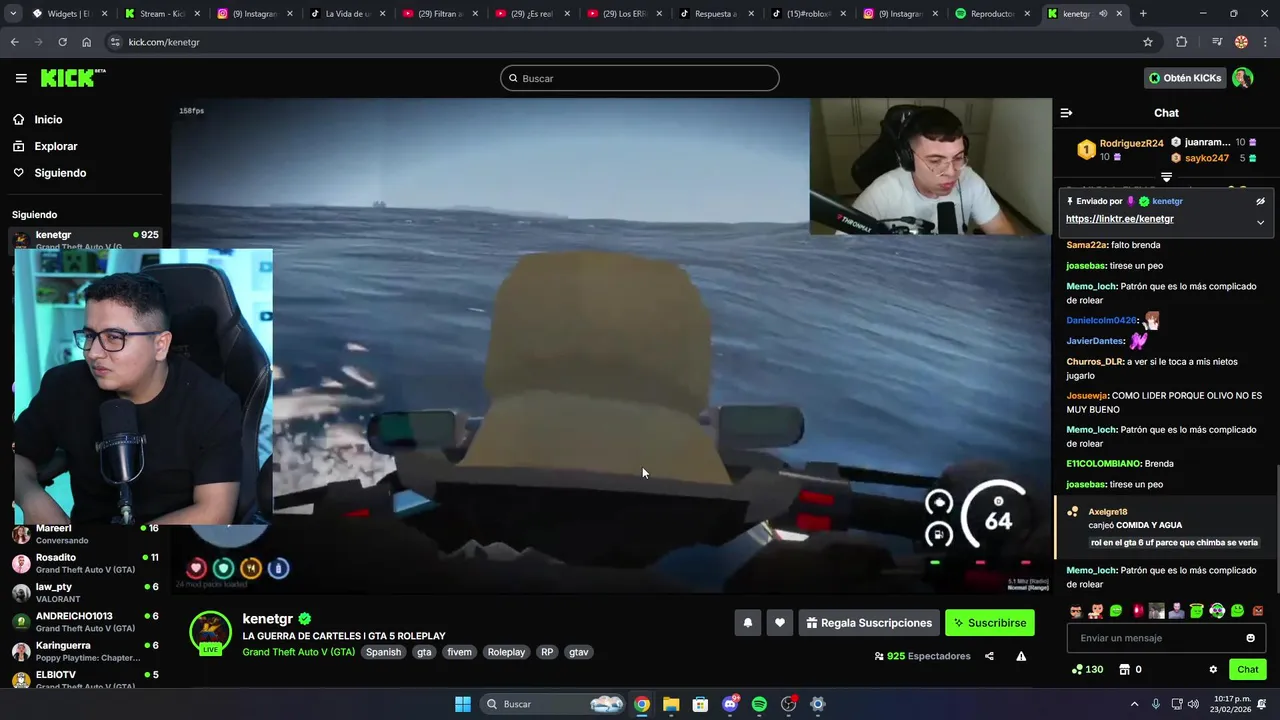Open Chrome's three-dot menu
1280x720 pixels.
[1265, 42]
